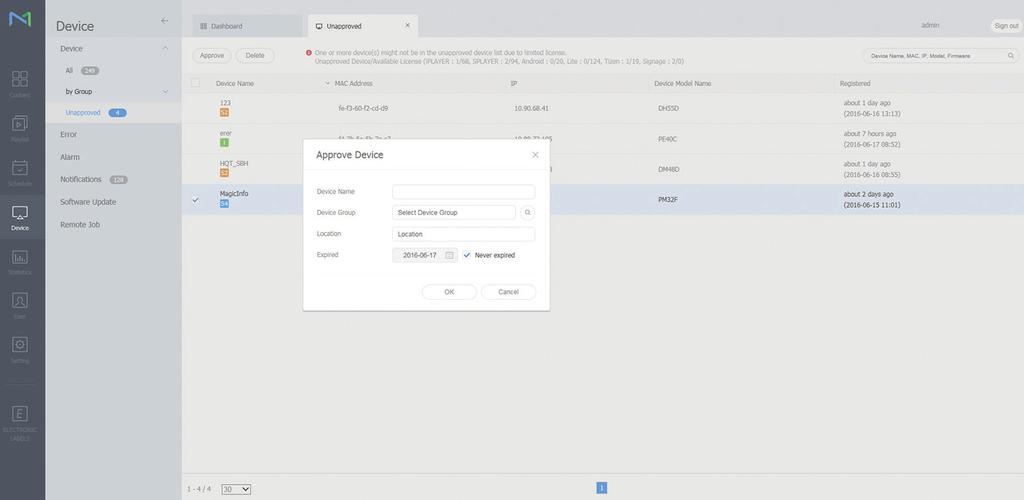Image resolution: width=1024 pixels, height=500 pixels.
Task: Close the Approve Device dialog
Action: (536, 155)
